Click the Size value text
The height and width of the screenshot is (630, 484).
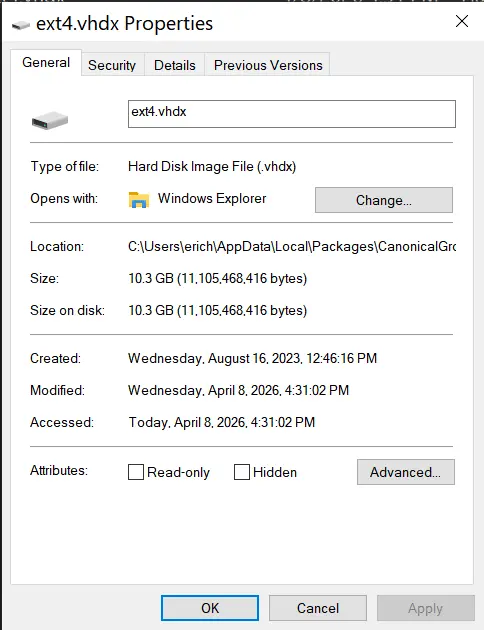218,278
